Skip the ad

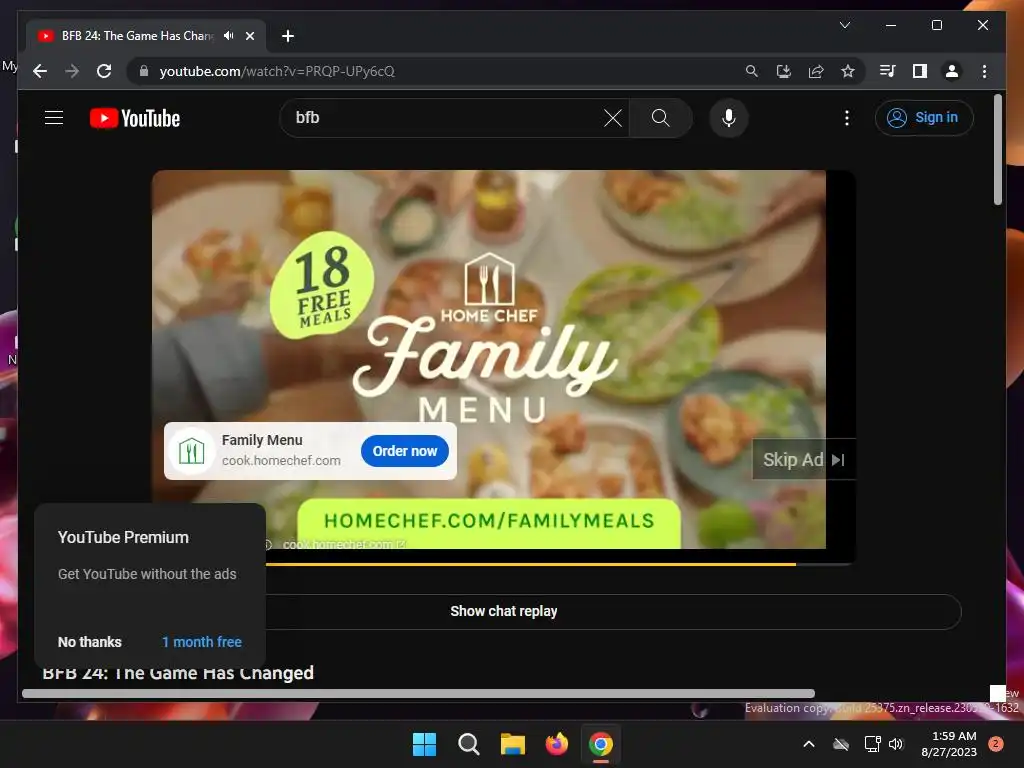[x=803, y=460]
